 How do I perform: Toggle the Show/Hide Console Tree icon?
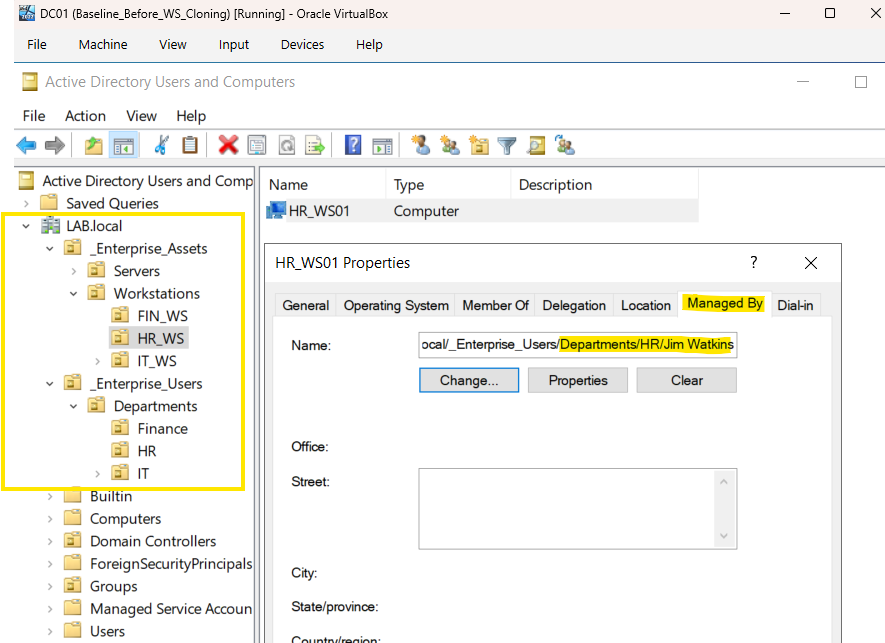click(x=124, y=146)
